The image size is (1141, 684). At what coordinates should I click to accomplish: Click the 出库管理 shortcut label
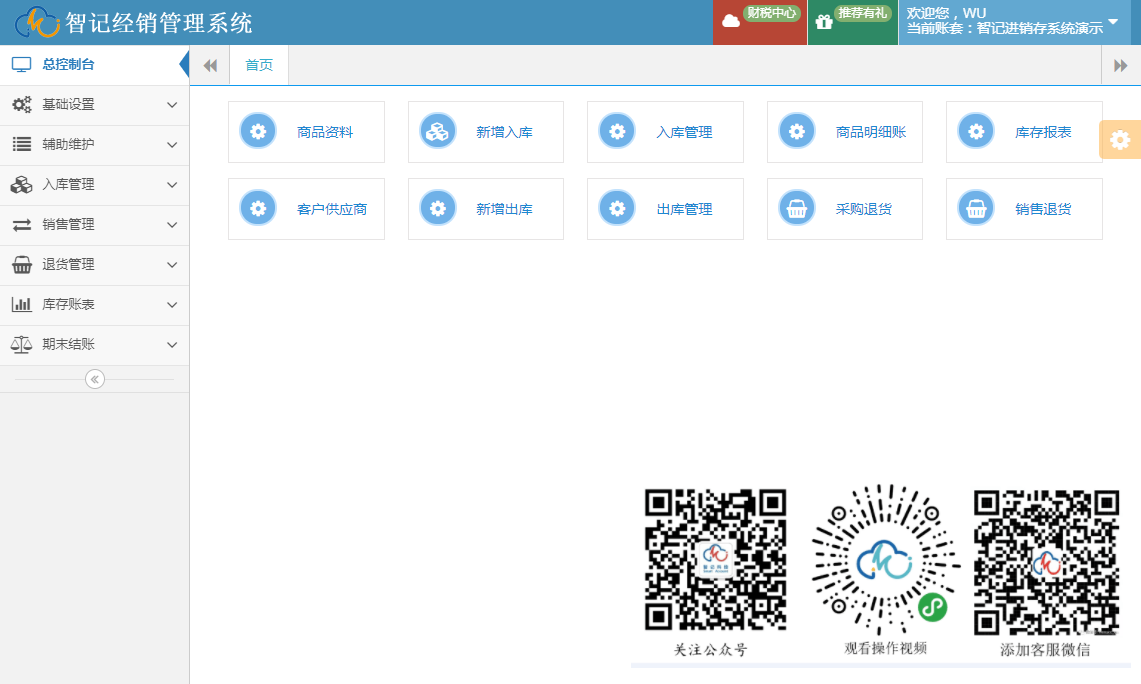click(684, 210)
